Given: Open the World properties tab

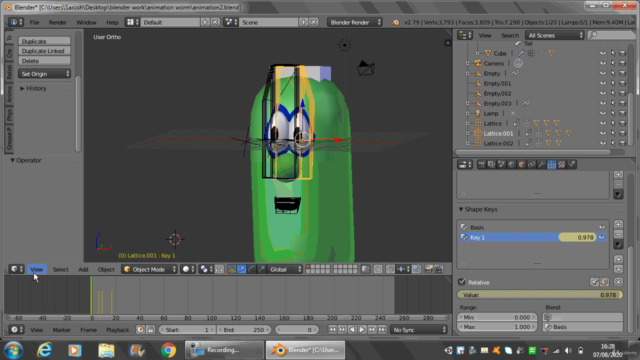Looking at the screenshot, I should pyautogui.click(x=511, y=164).
